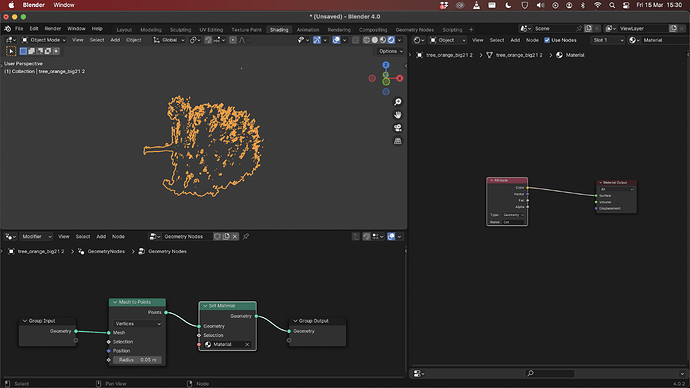Collapse the Group Output node
This screenshot has height=388, width=690.
295,321
